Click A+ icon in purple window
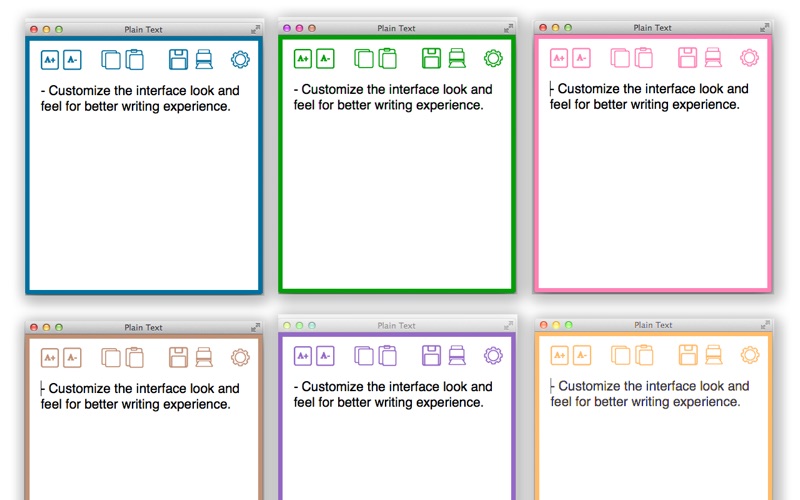Viewport: 800px width, 500px height. (x=303, y=356)
